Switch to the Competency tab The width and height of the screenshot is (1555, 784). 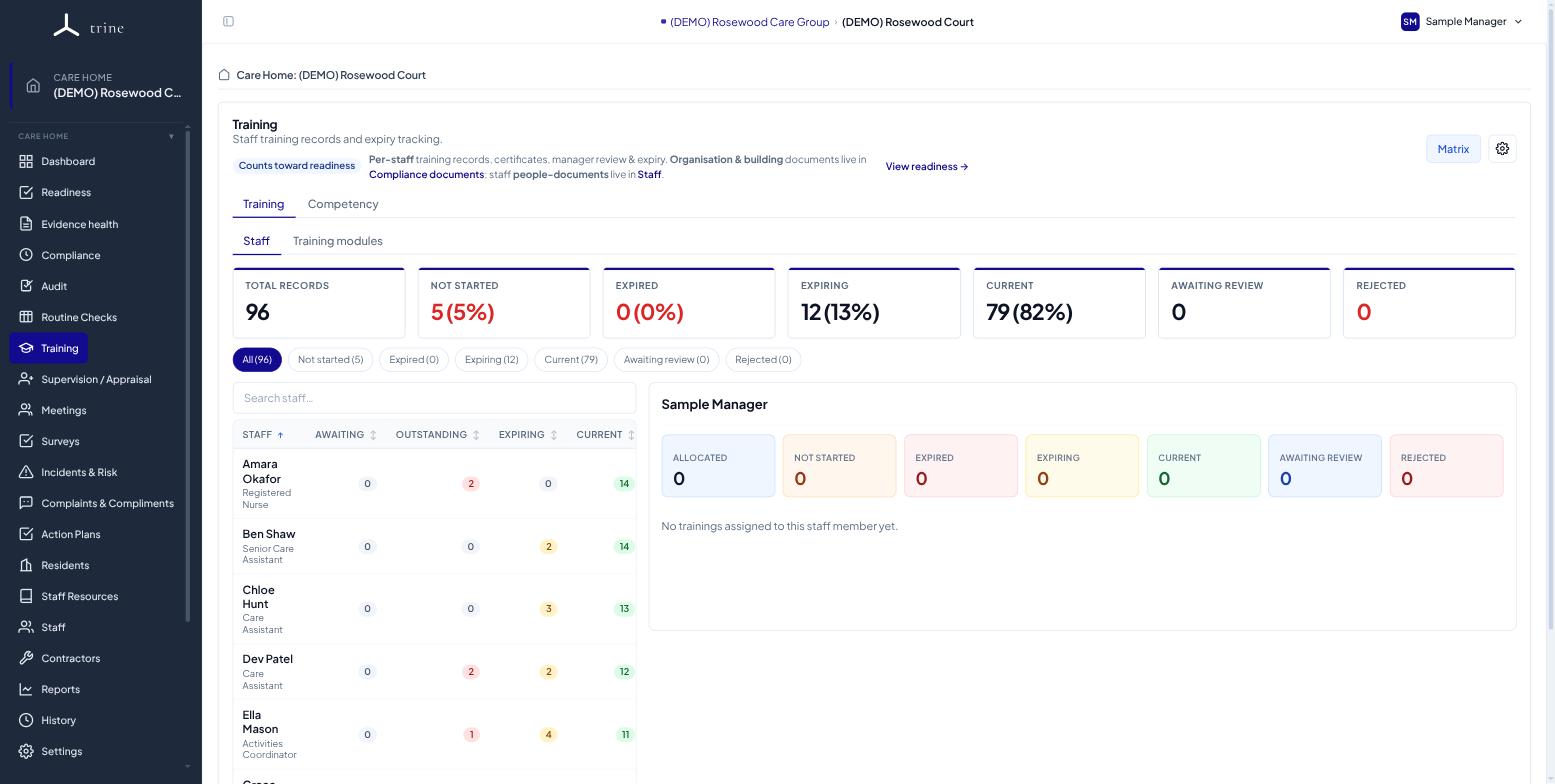pyautogui.click(x=343, y=204)
